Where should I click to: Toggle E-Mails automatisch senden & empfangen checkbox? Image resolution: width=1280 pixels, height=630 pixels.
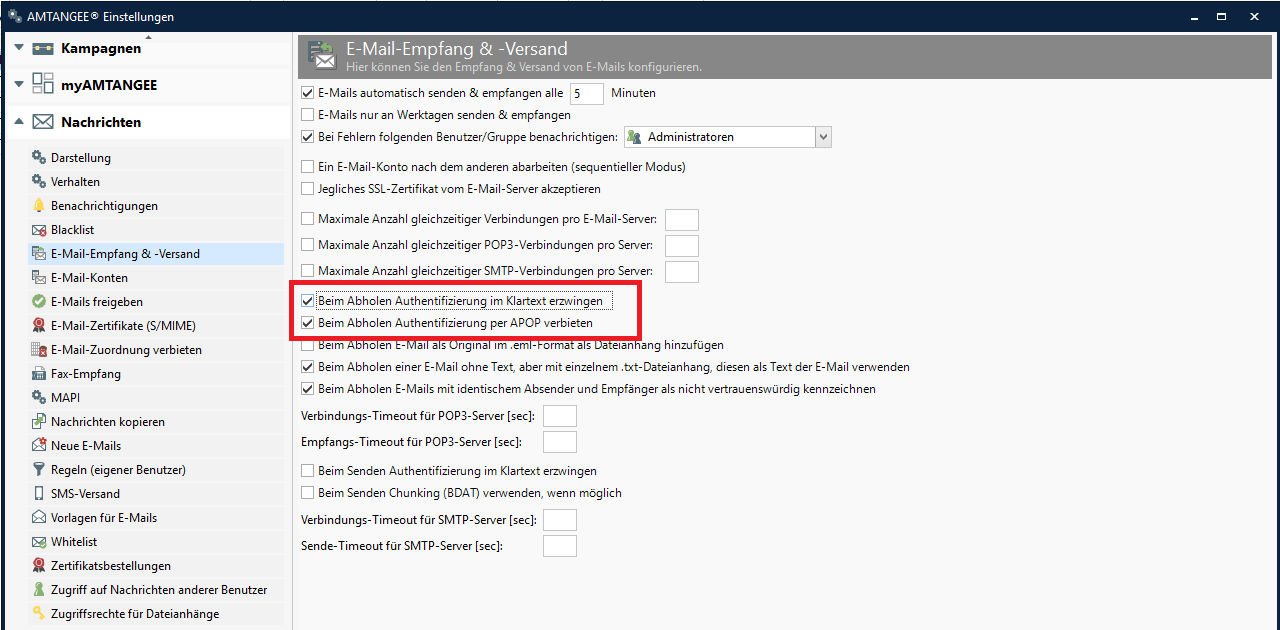(308, 93)
